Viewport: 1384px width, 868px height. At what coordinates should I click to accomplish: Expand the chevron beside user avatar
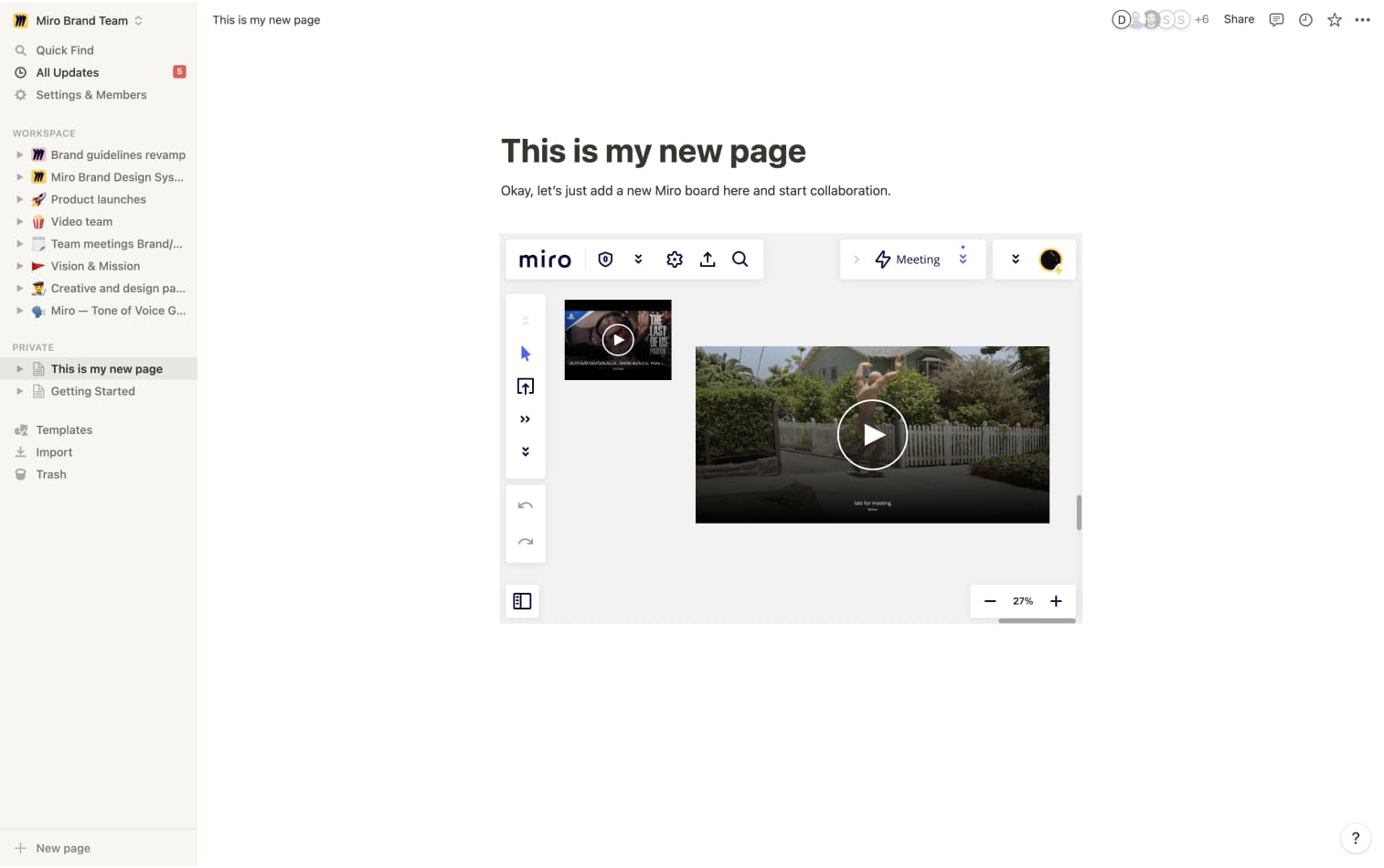(1016, 259)
